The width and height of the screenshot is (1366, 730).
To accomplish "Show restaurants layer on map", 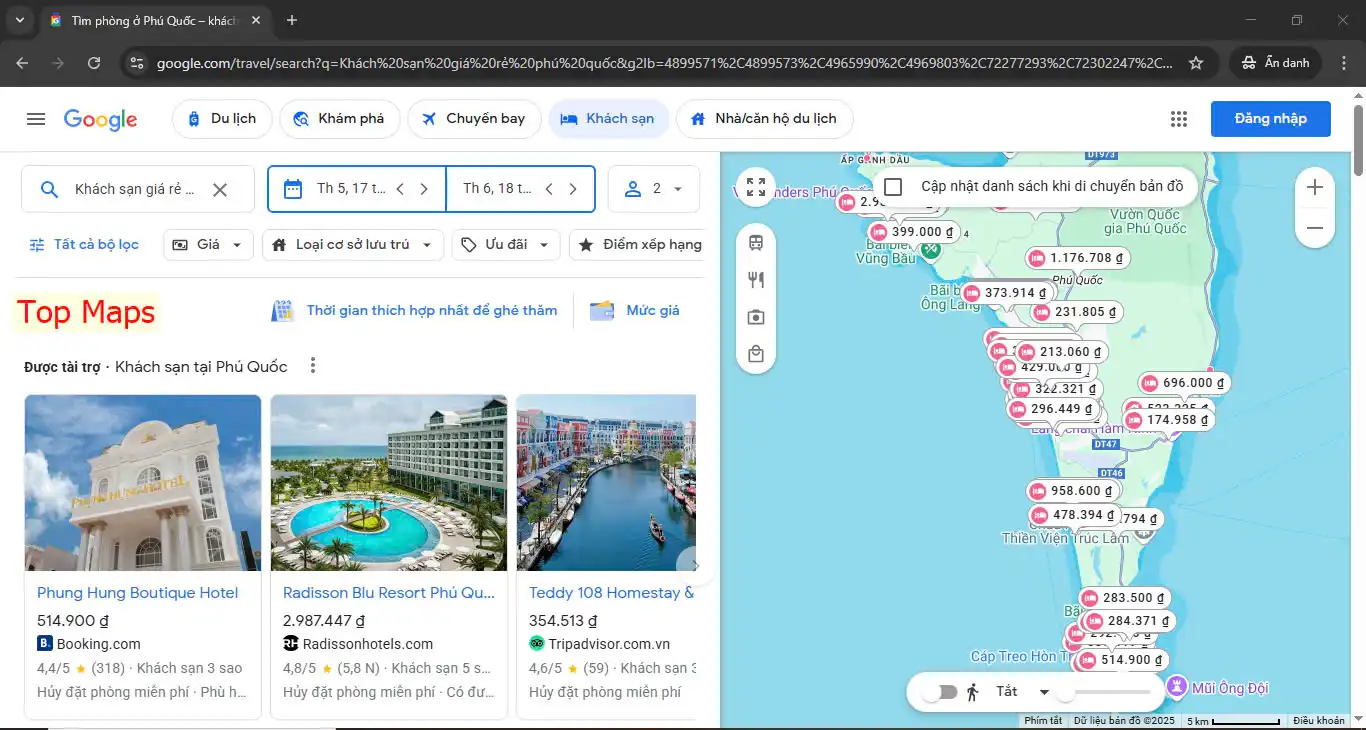I will click(756, 280).
